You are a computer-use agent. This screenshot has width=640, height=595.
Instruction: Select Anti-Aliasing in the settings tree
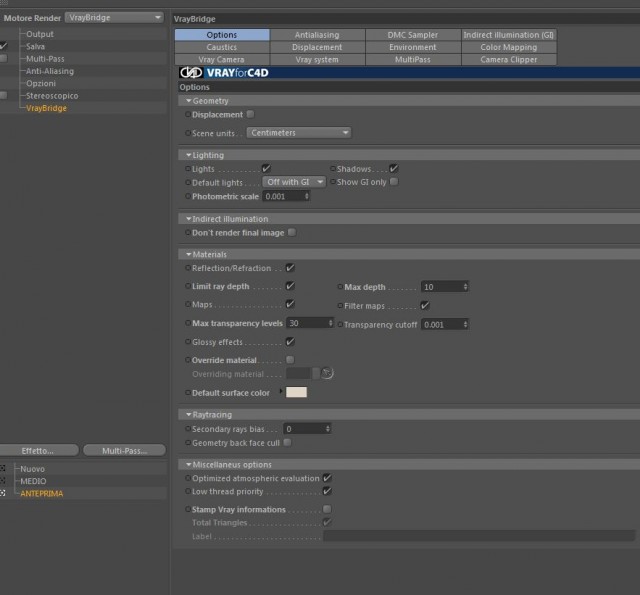click(50, 71)
